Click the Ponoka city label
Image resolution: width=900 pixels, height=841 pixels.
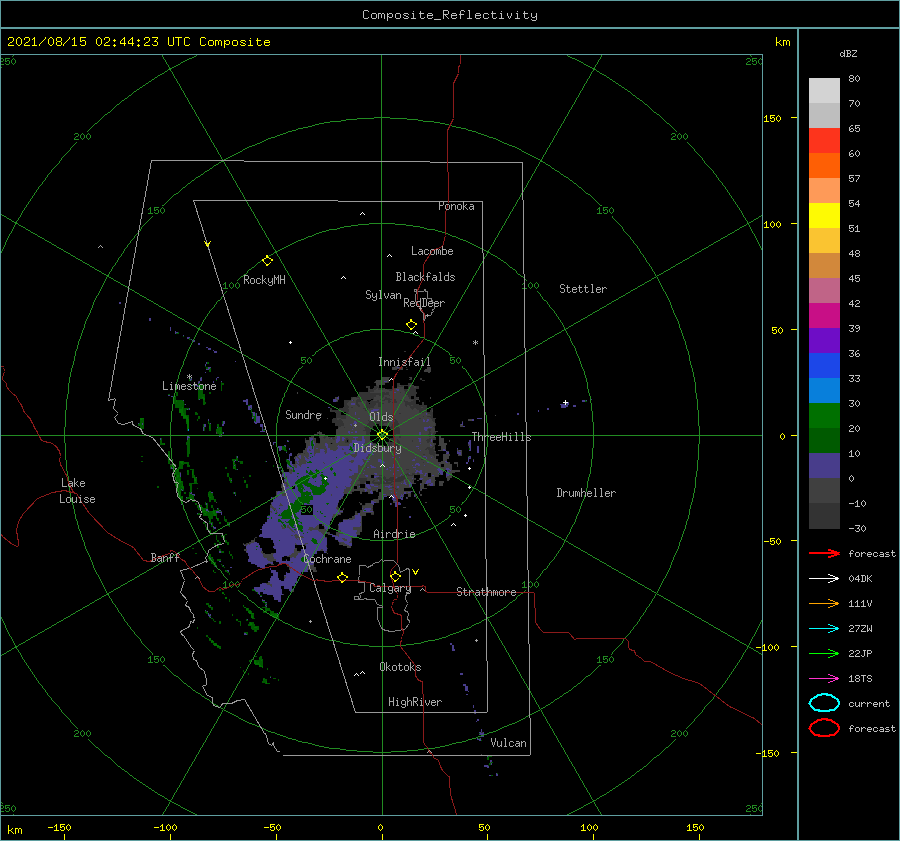[456, 206]
